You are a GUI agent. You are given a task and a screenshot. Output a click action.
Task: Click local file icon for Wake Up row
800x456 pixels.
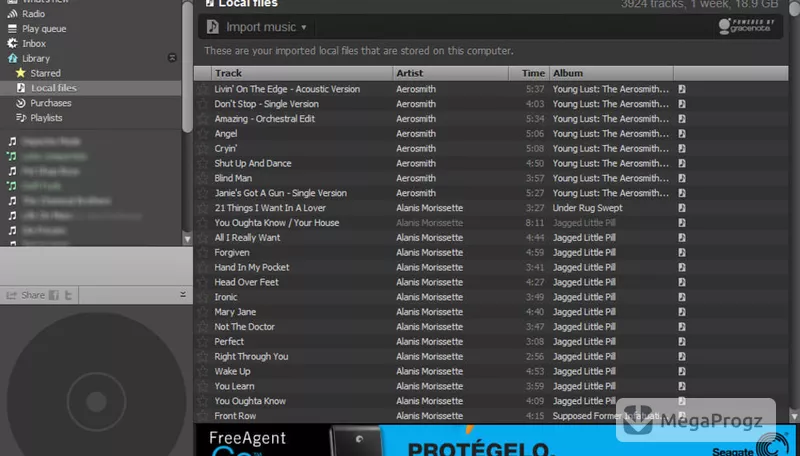click(682, 371)
